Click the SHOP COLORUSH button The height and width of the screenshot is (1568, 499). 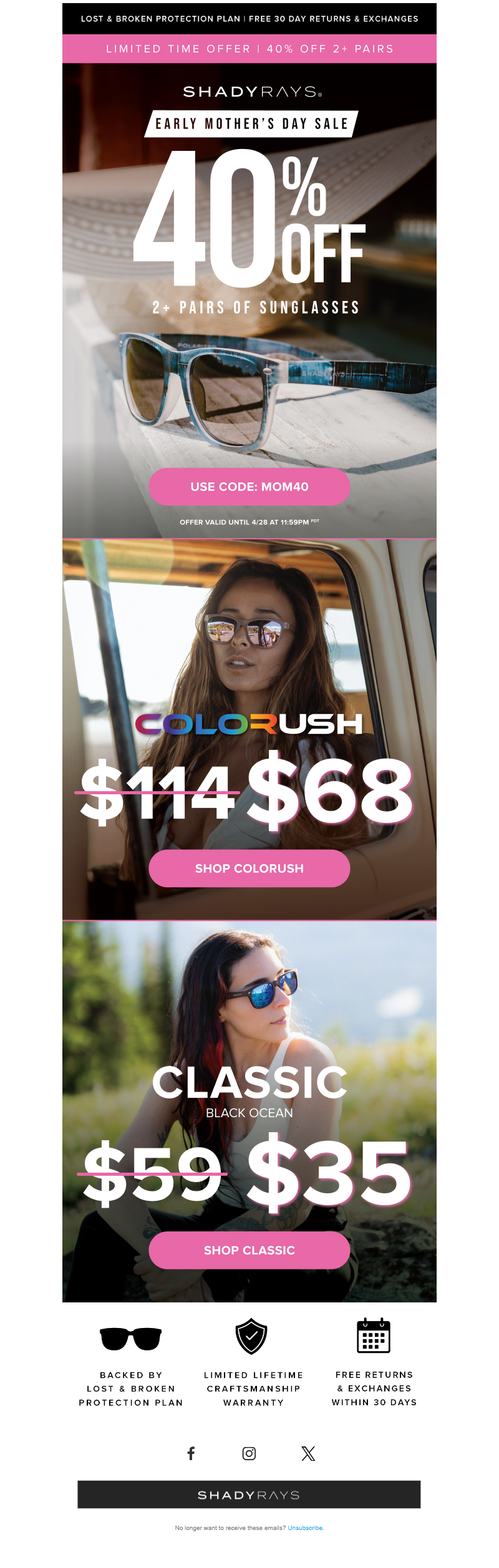(x=249, y=868)
